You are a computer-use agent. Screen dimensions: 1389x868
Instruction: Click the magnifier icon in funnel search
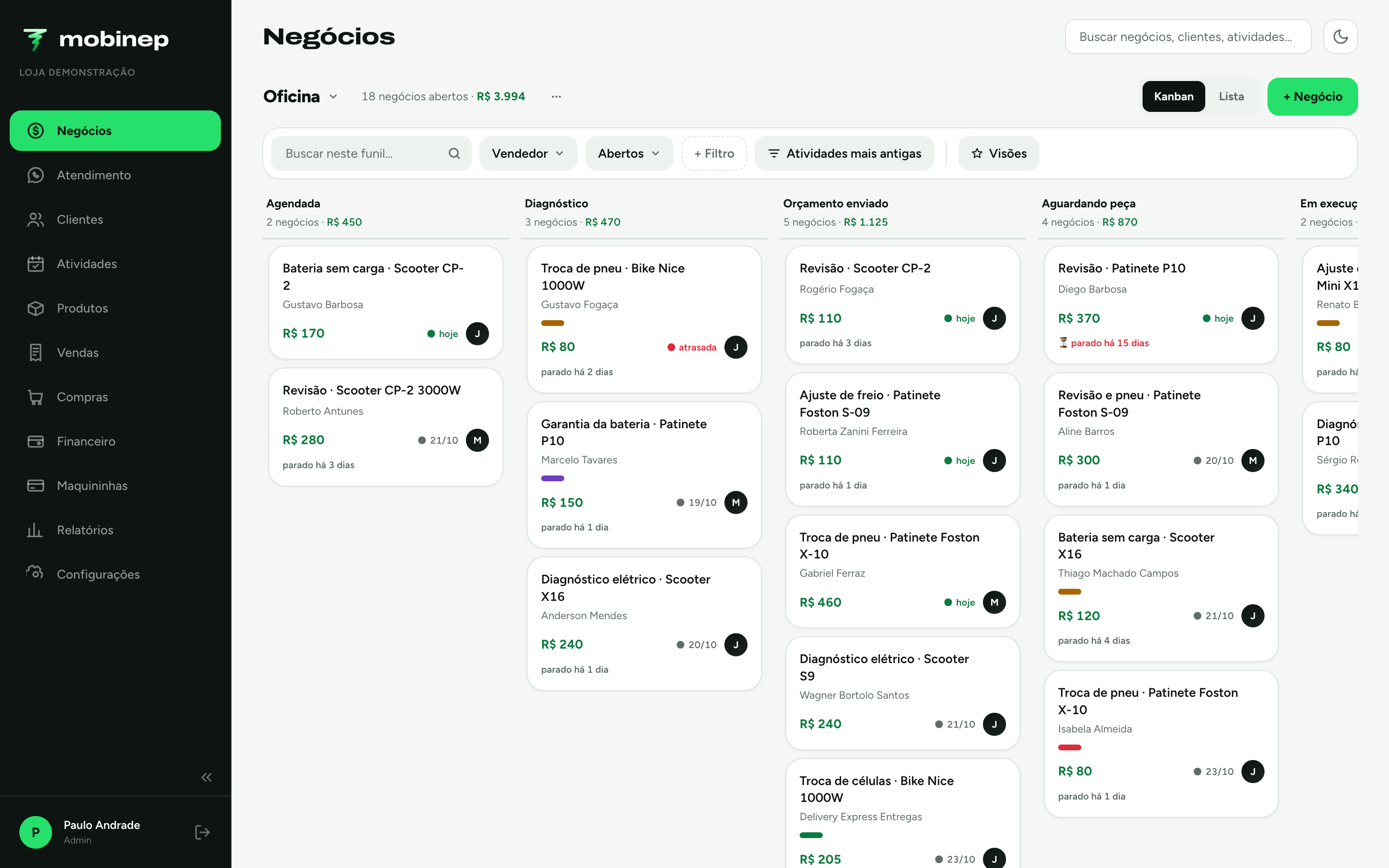[454, 153]
